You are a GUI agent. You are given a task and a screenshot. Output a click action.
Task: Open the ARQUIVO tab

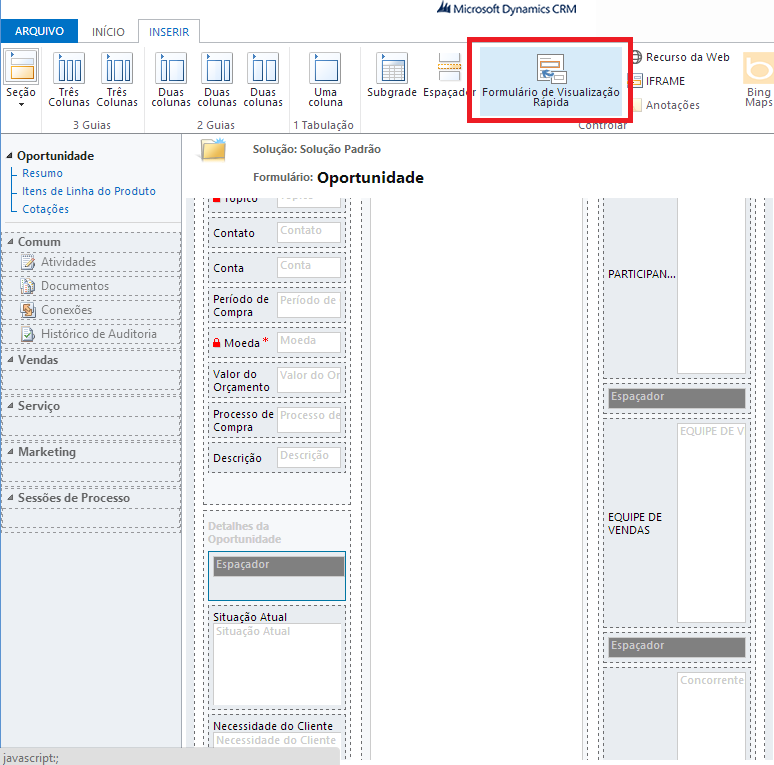point(39,32)
